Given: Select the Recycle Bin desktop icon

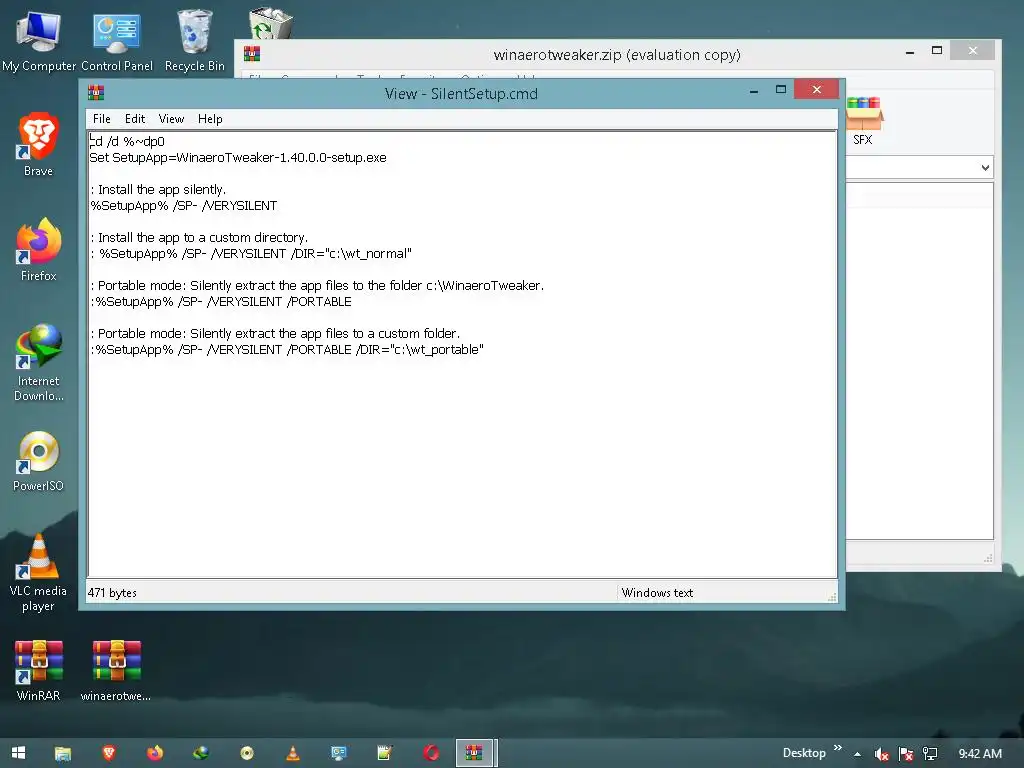Looking at the screenshot, I should click(195, 42).
